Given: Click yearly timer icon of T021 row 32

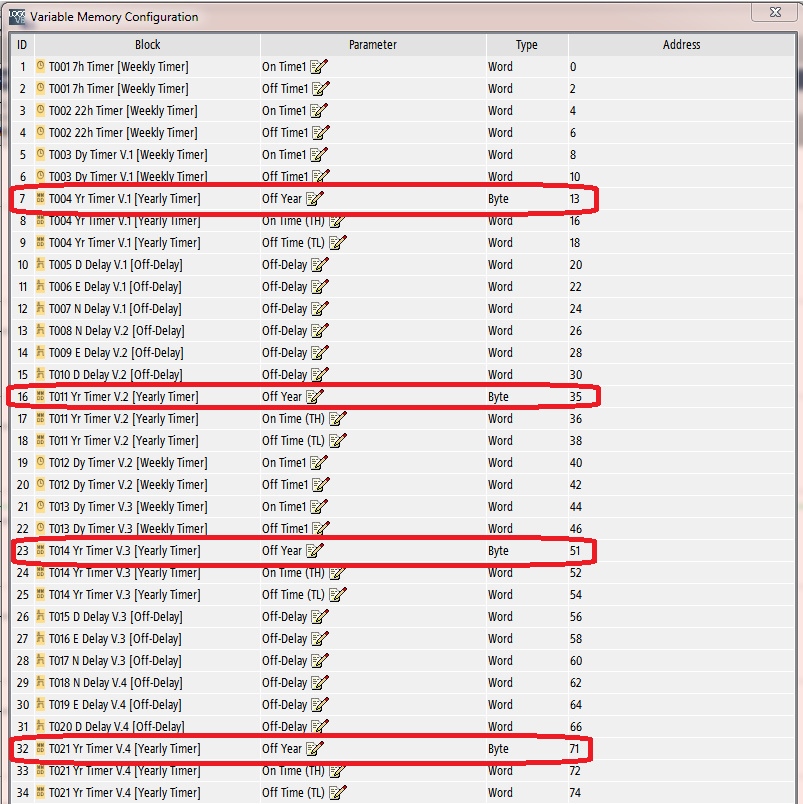Looking at the screenshot, I should [x=41, y=749].
